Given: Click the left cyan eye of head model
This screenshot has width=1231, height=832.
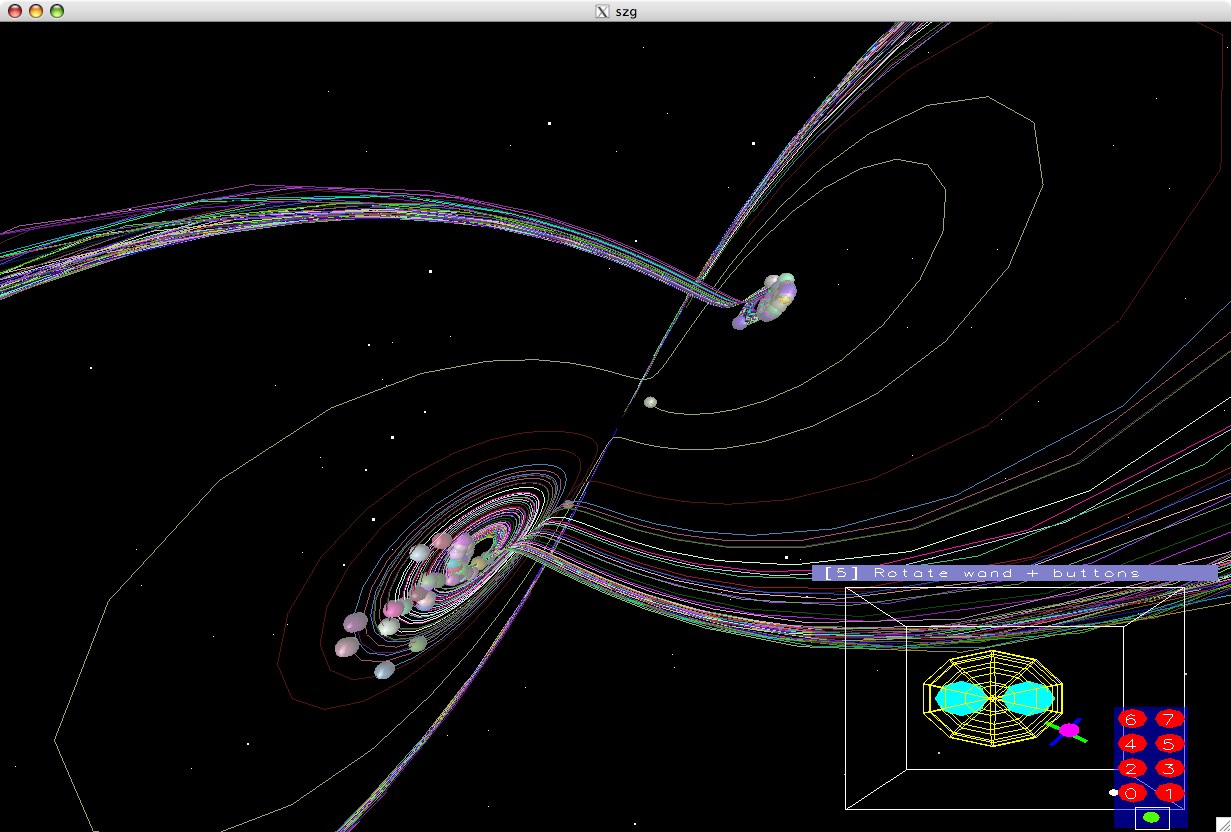Looking at the screenshot, I should (x=960, y=697).
